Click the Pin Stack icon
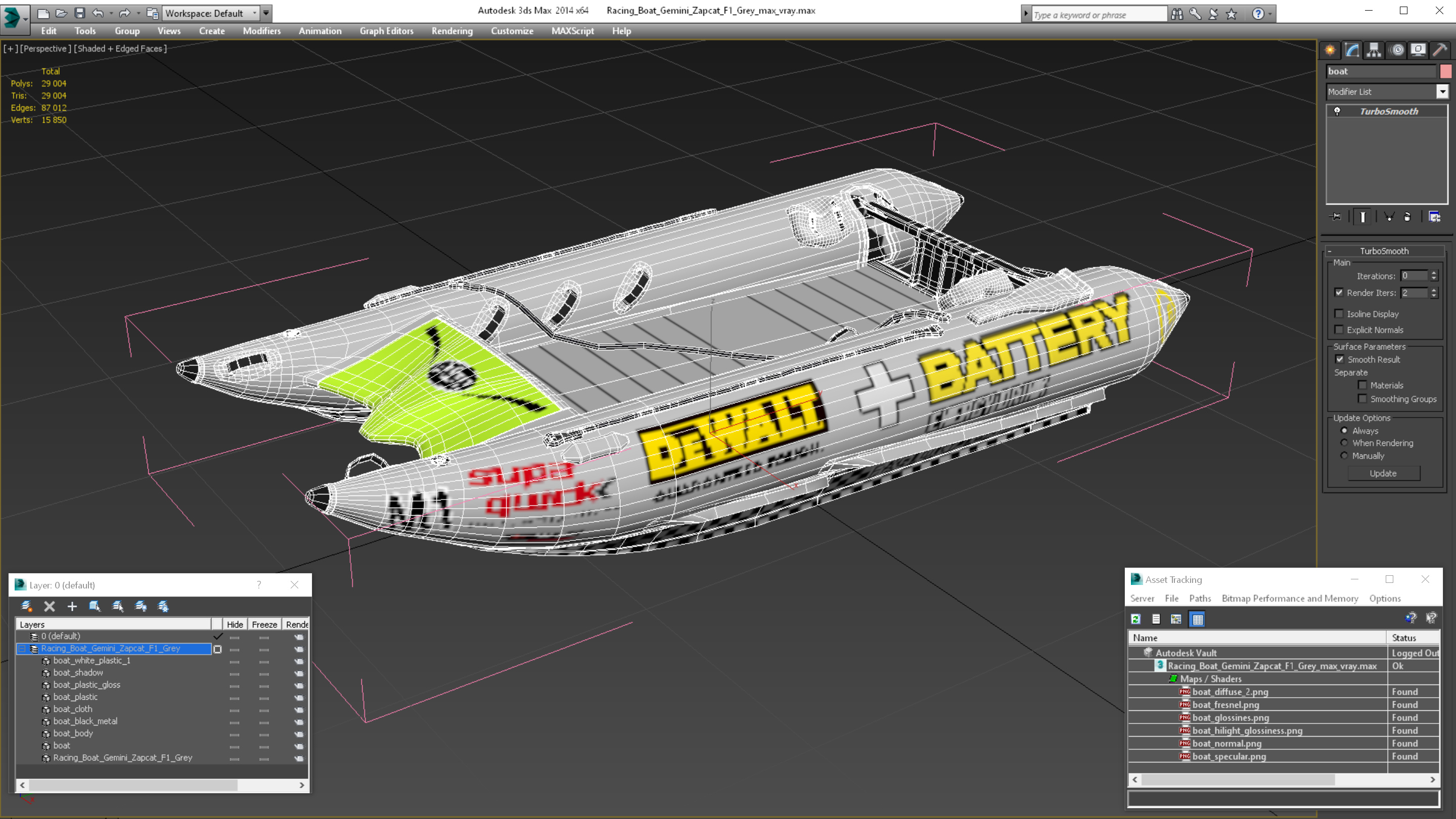Viewport: 1456px width, 819px height. [1336, 216]
